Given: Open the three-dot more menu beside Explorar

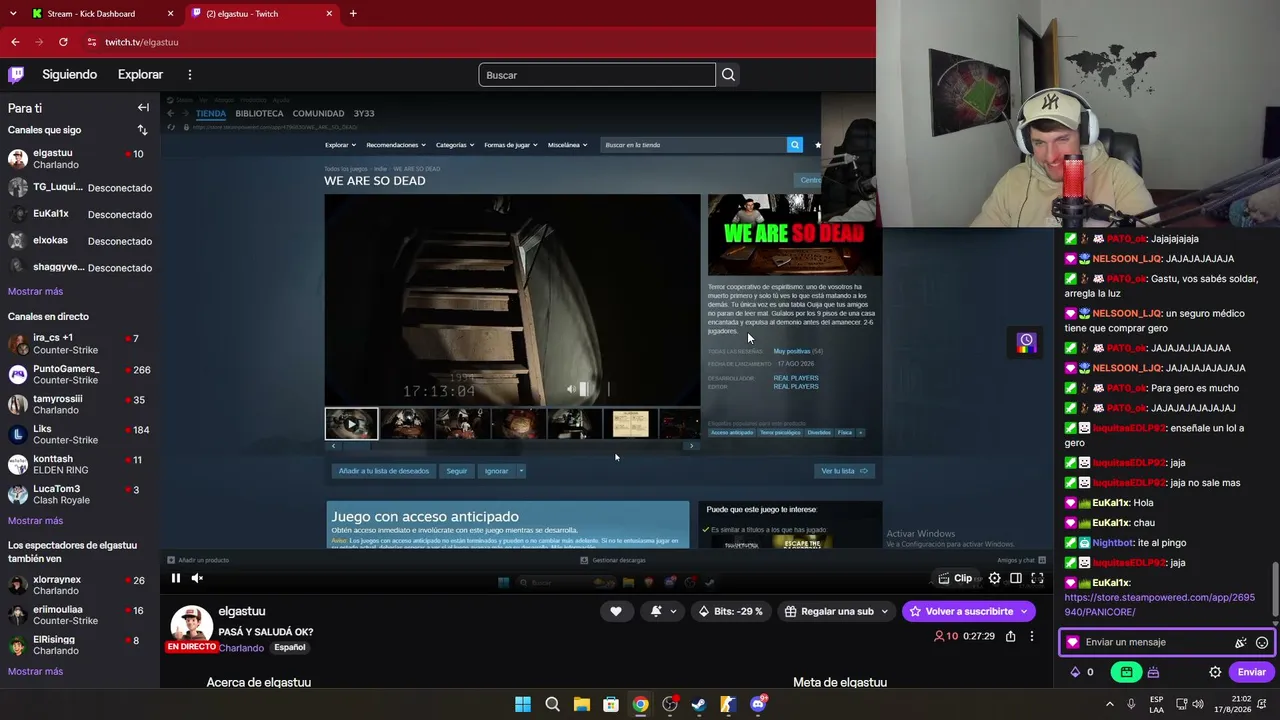Looking at the screenshot, I should point(189,75).
